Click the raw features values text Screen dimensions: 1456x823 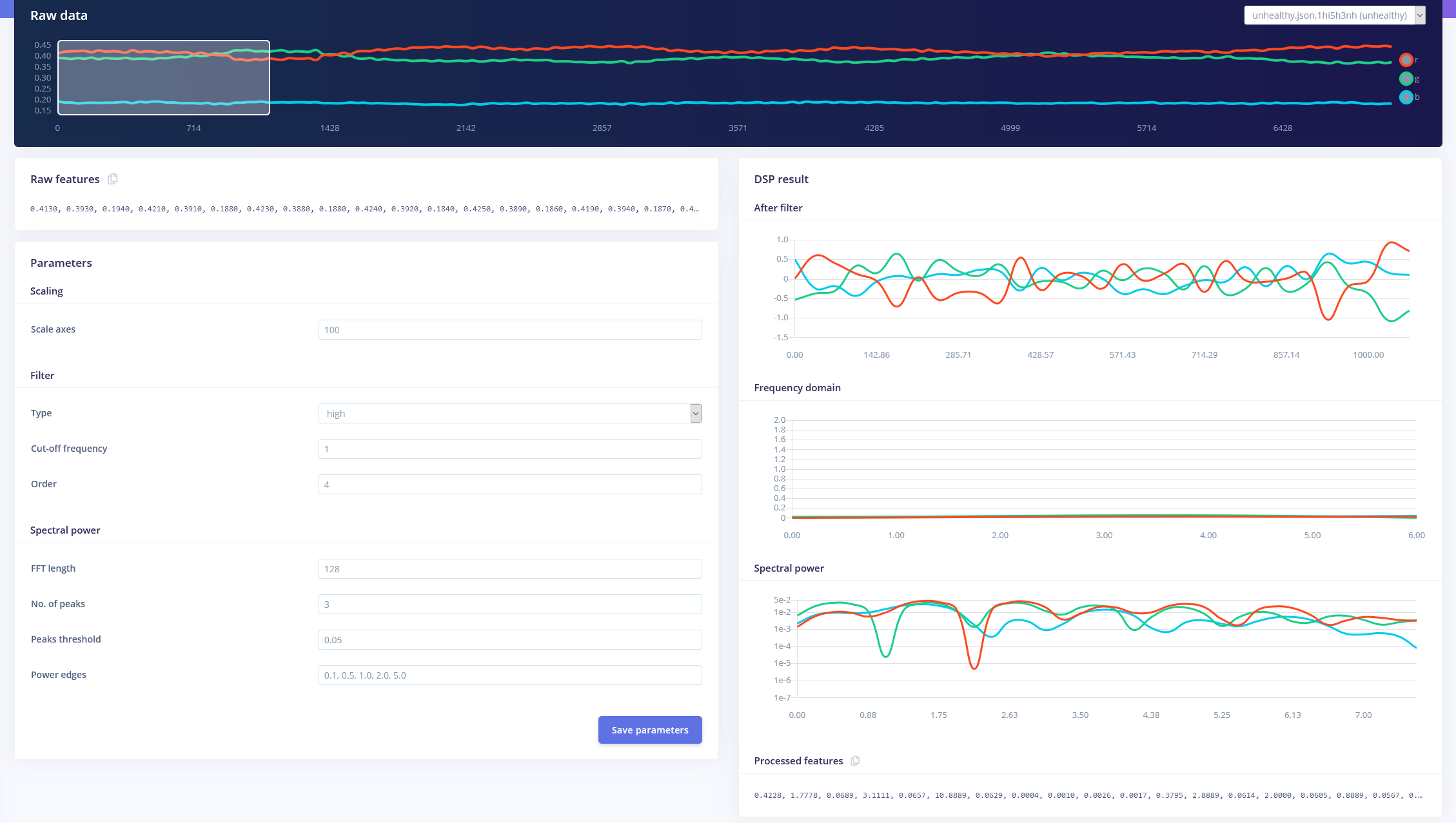point(364,209)
